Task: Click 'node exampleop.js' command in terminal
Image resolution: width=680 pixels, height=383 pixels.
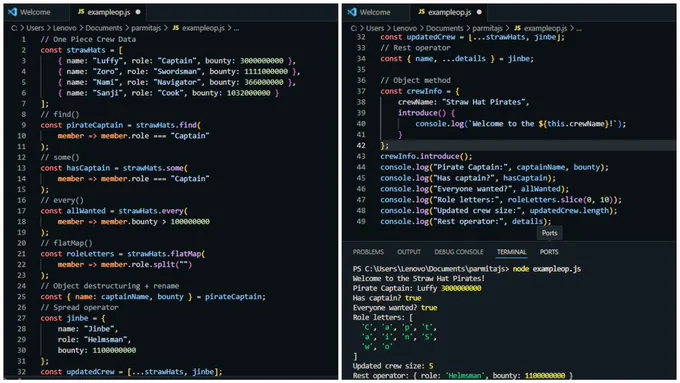Action: (546, 269)
